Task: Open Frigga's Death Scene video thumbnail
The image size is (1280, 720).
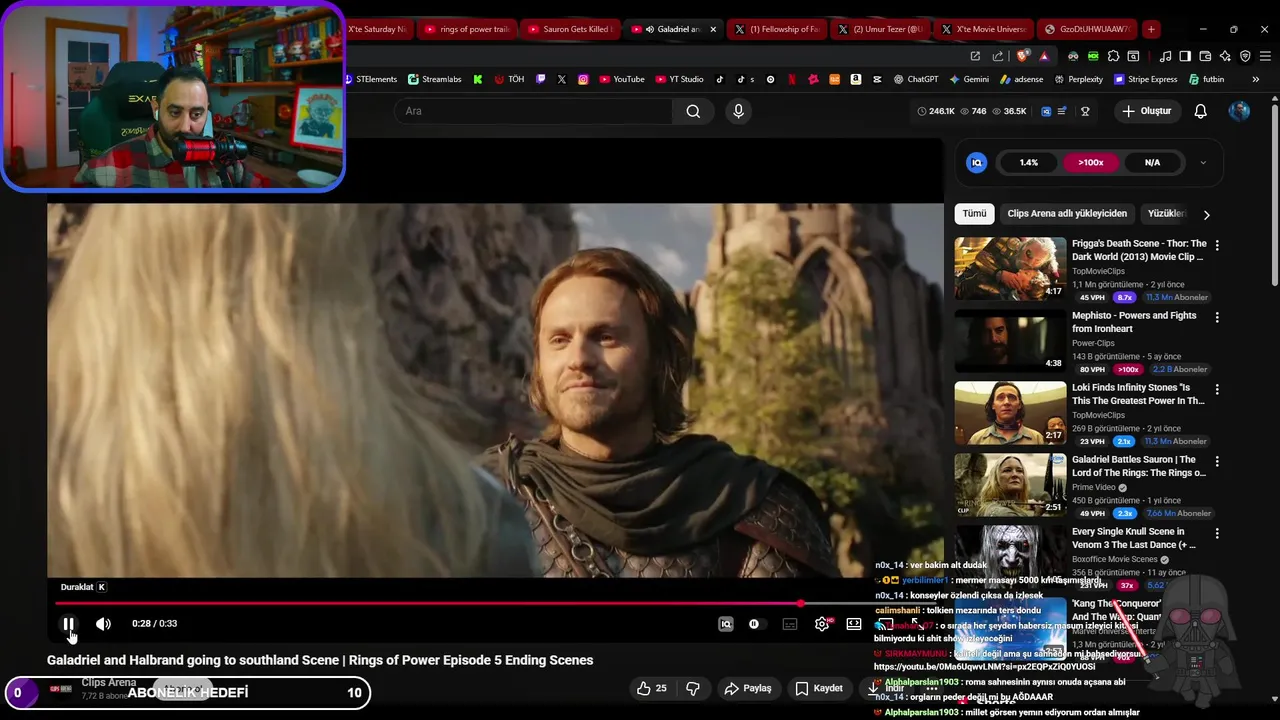Action: (x=1010, y=268)
